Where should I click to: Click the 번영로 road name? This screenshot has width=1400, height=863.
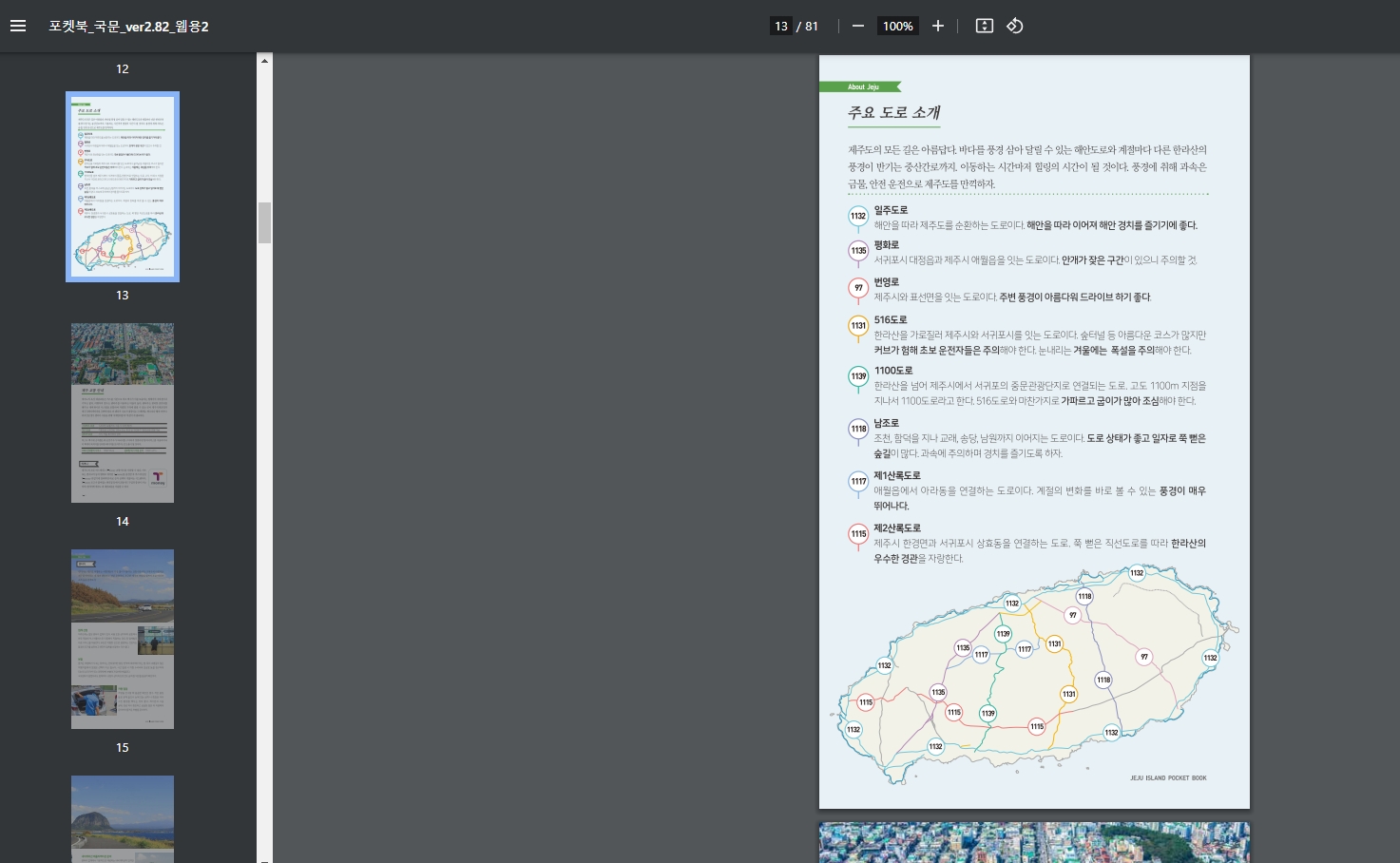[x=886, y=282]
